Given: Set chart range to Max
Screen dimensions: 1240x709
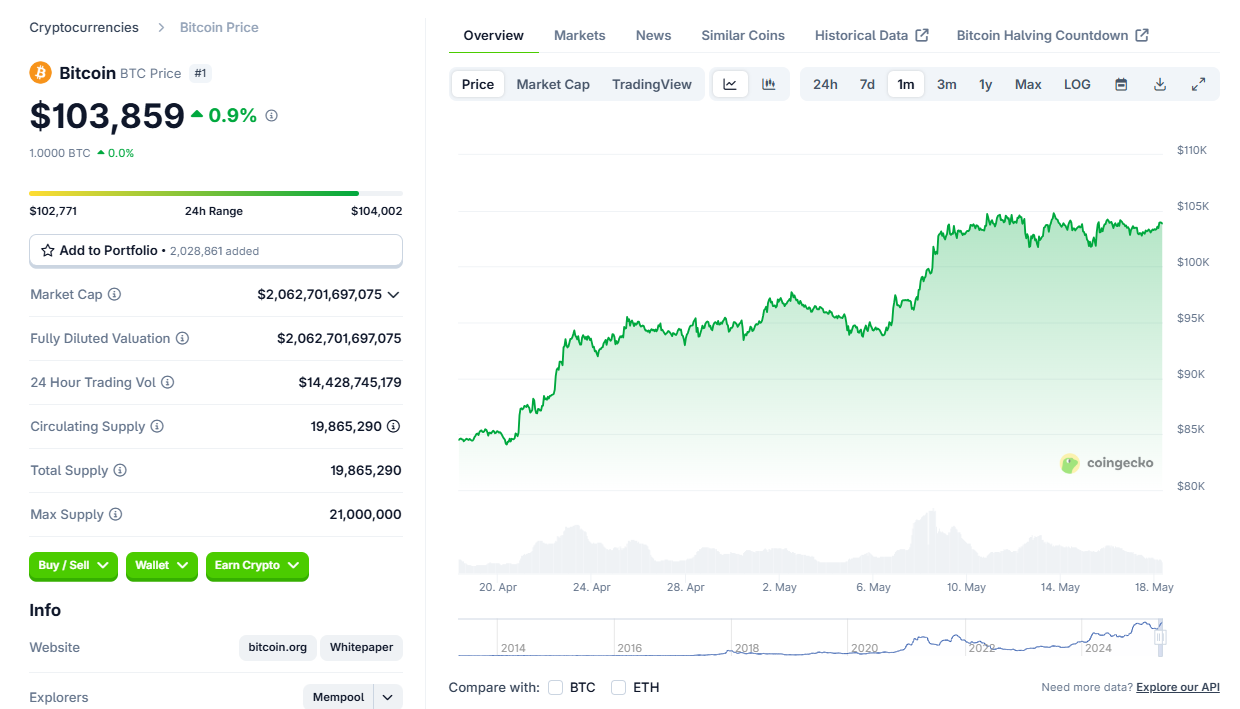Looking at the screenshot, I should [1029, 85].
